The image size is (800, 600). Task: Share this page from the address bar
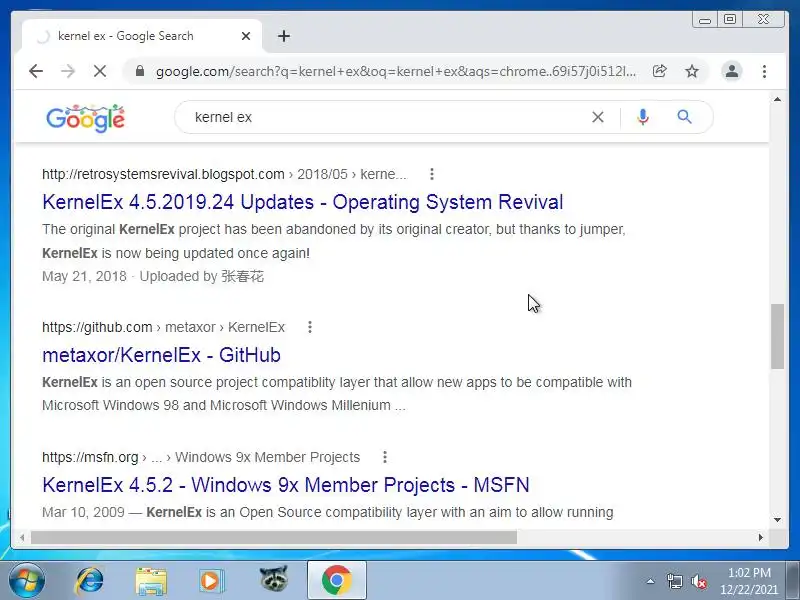click(660, 71)
